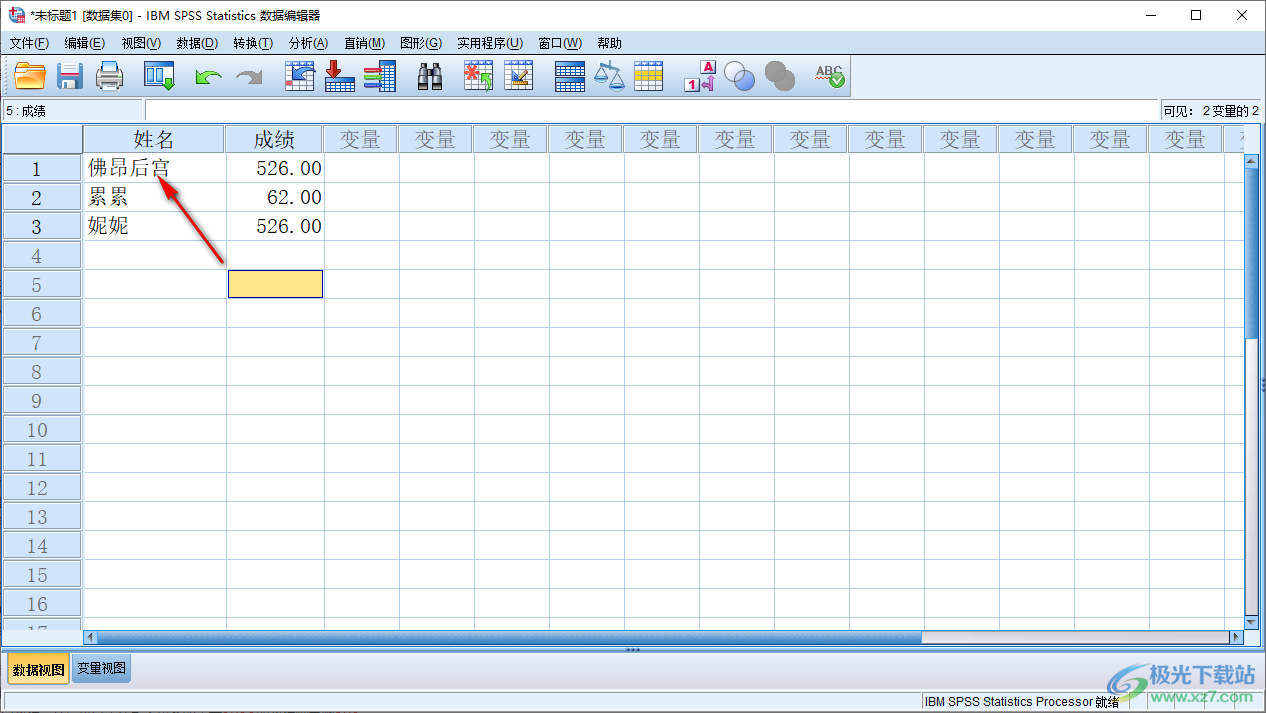Show the Variables info icon
The image size is (1266, 713).
tap(380, 76)
